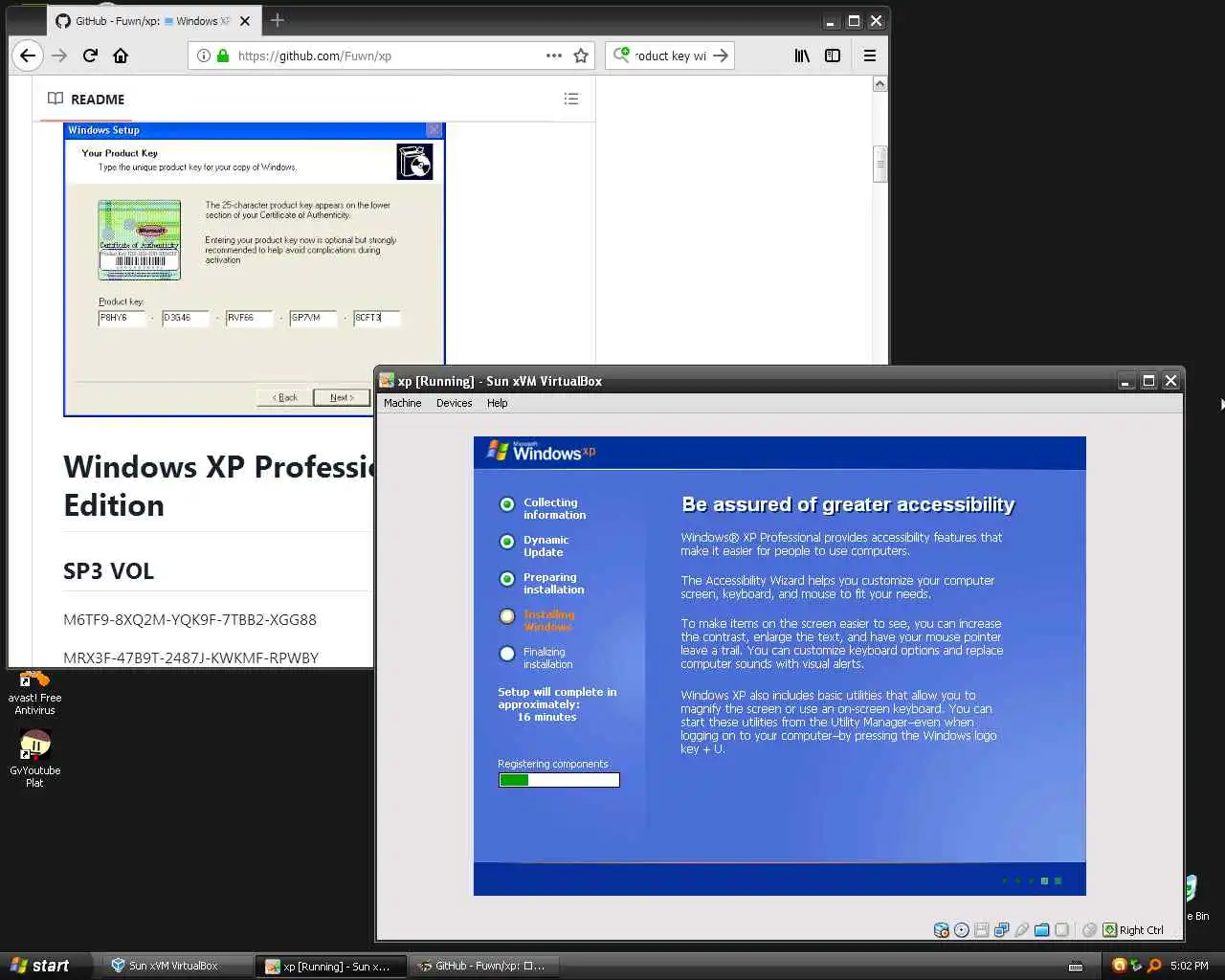The width and height of the screenshot is (1225, 980).
Task: Switch to Sun xVM VirtualBox taskbar button
Action: 177,966
